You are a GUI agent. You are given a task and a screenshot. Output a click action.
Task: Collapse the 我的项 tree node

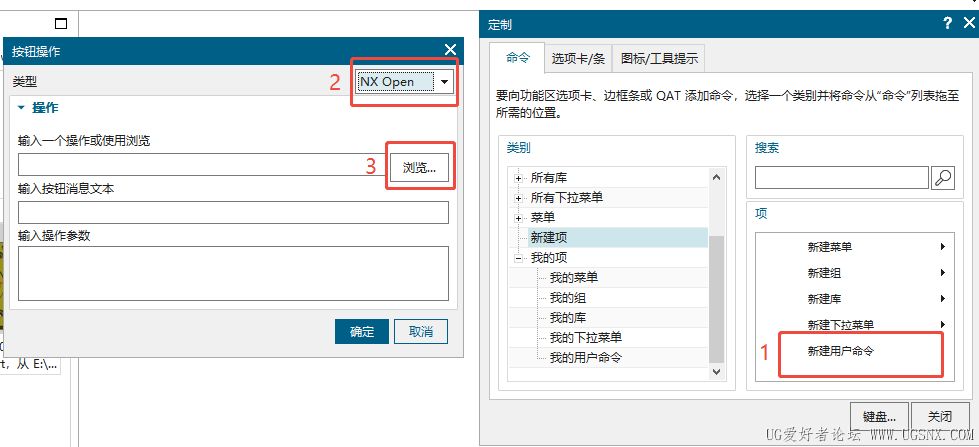click(518, 258)
